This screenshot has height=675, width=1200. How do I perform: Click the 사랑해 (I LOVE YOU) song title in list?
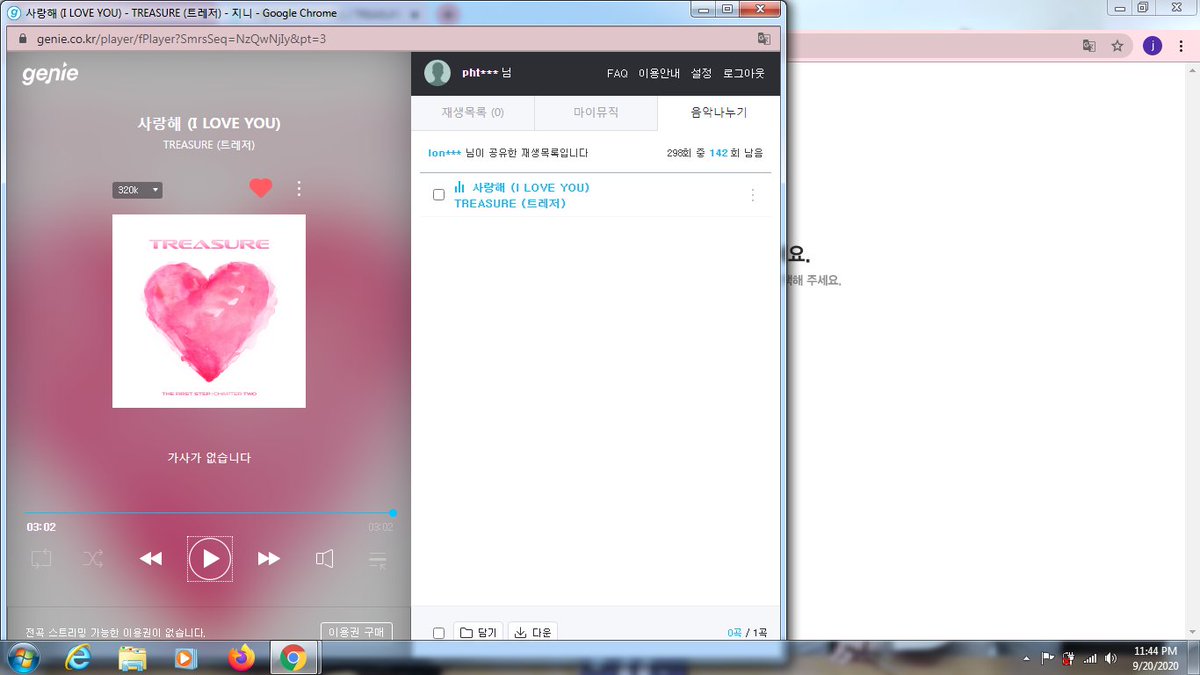[x=531, y=188]
